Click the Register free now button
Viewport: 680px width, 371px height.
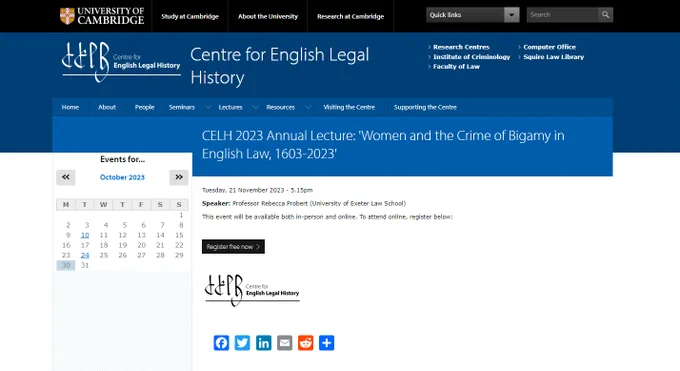coord(233,246)
